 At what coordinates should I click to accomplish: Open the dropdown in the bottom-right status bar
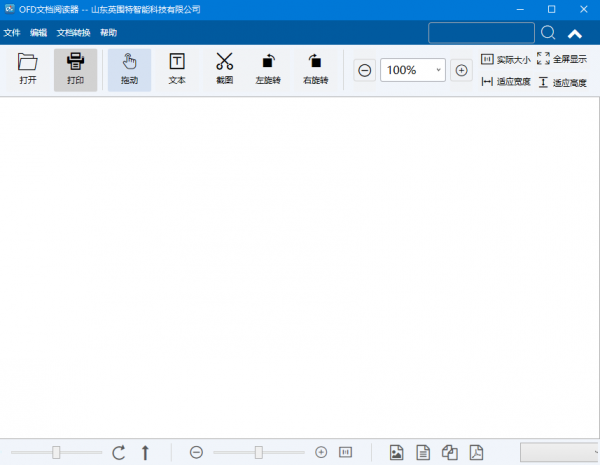[559, 453]
